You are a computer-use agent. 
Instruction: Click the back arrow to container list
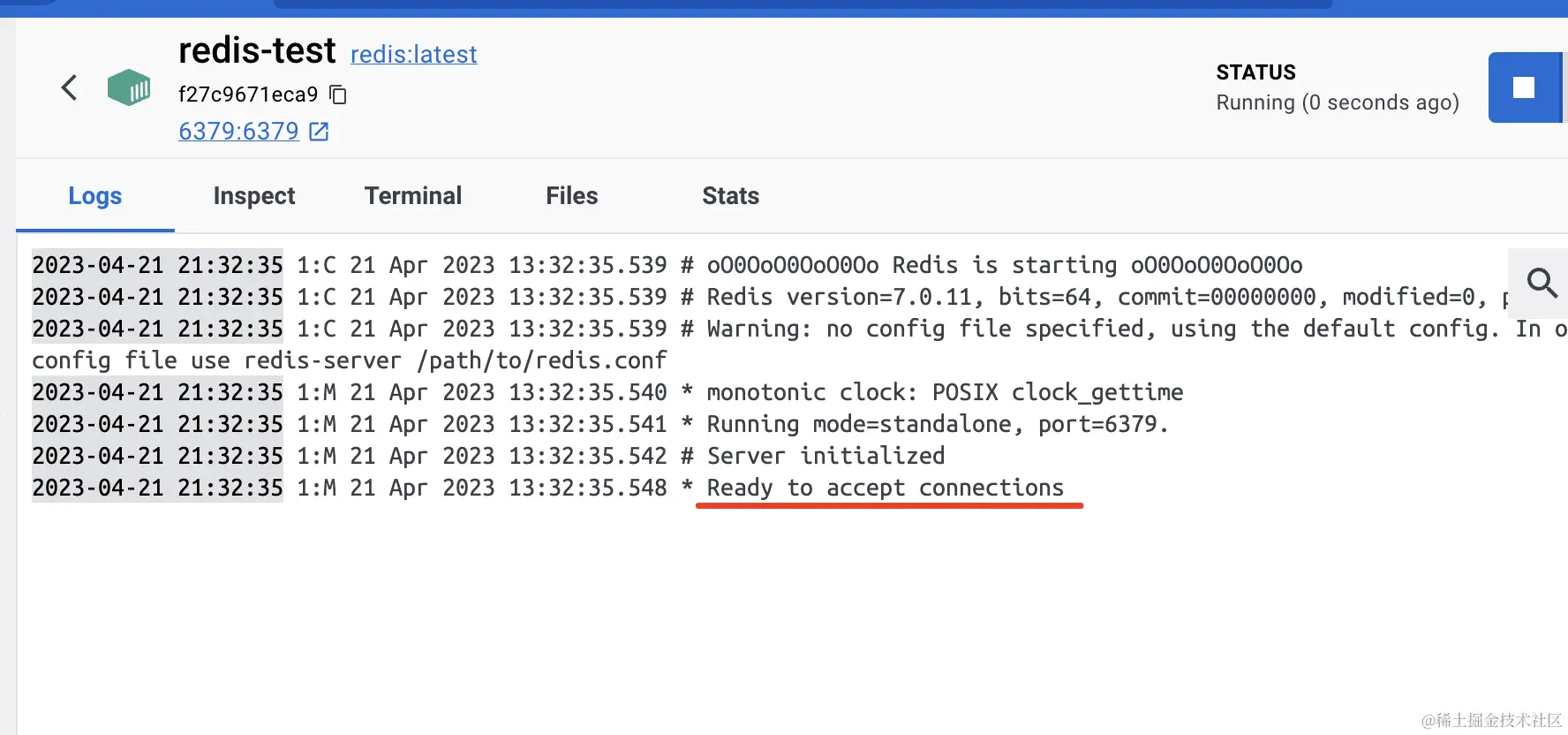coord(69,87)
